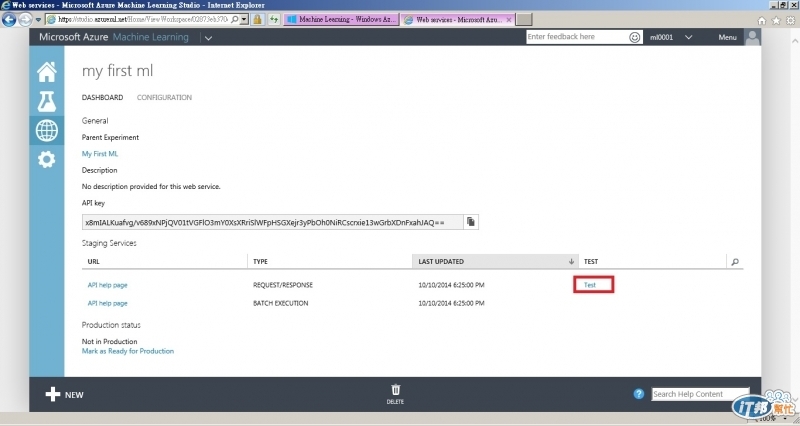Open the Menu item in header
The image size is (800, 426).
click(727, 37)
